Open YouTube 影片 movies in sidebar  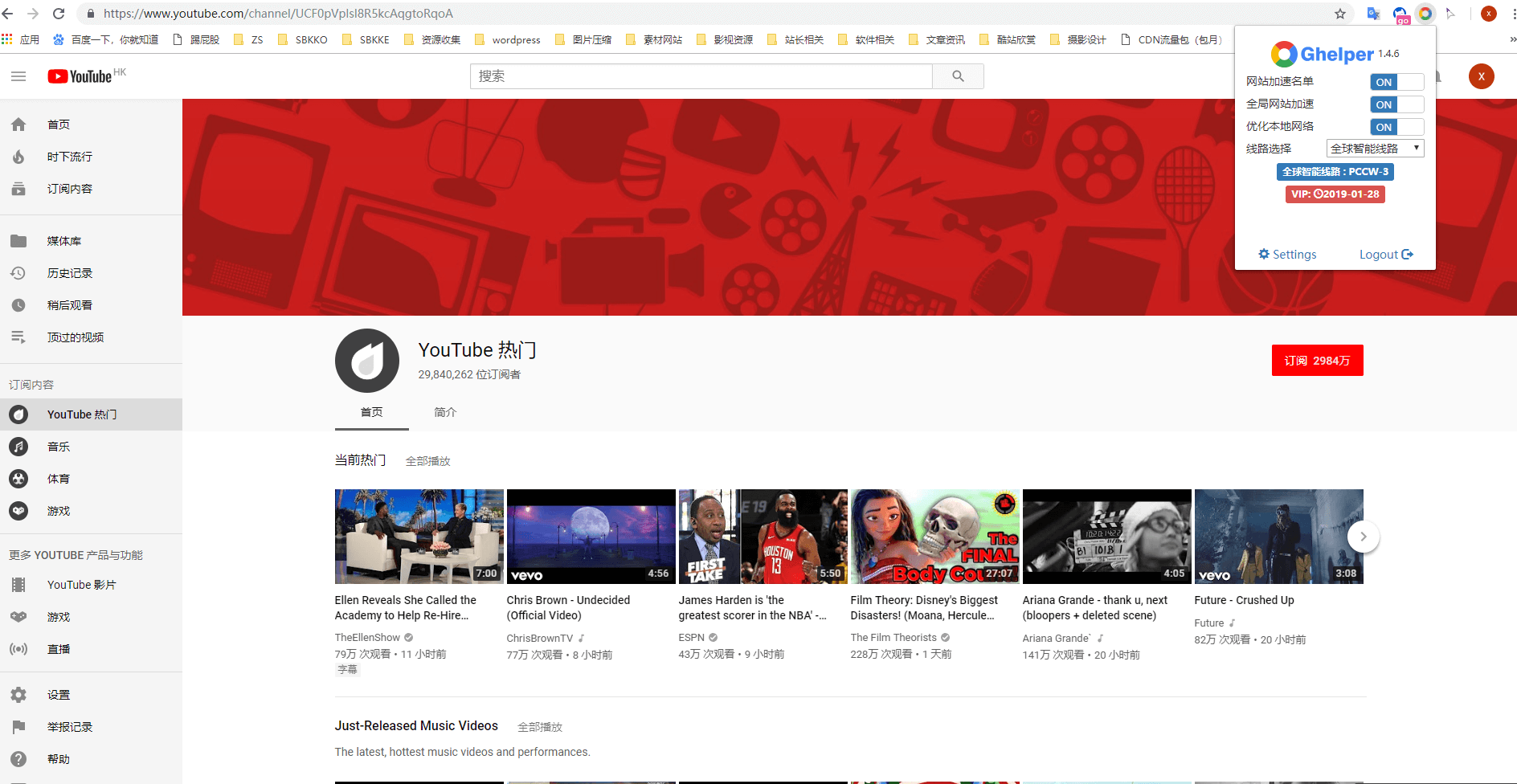click(x=91, y=585)
